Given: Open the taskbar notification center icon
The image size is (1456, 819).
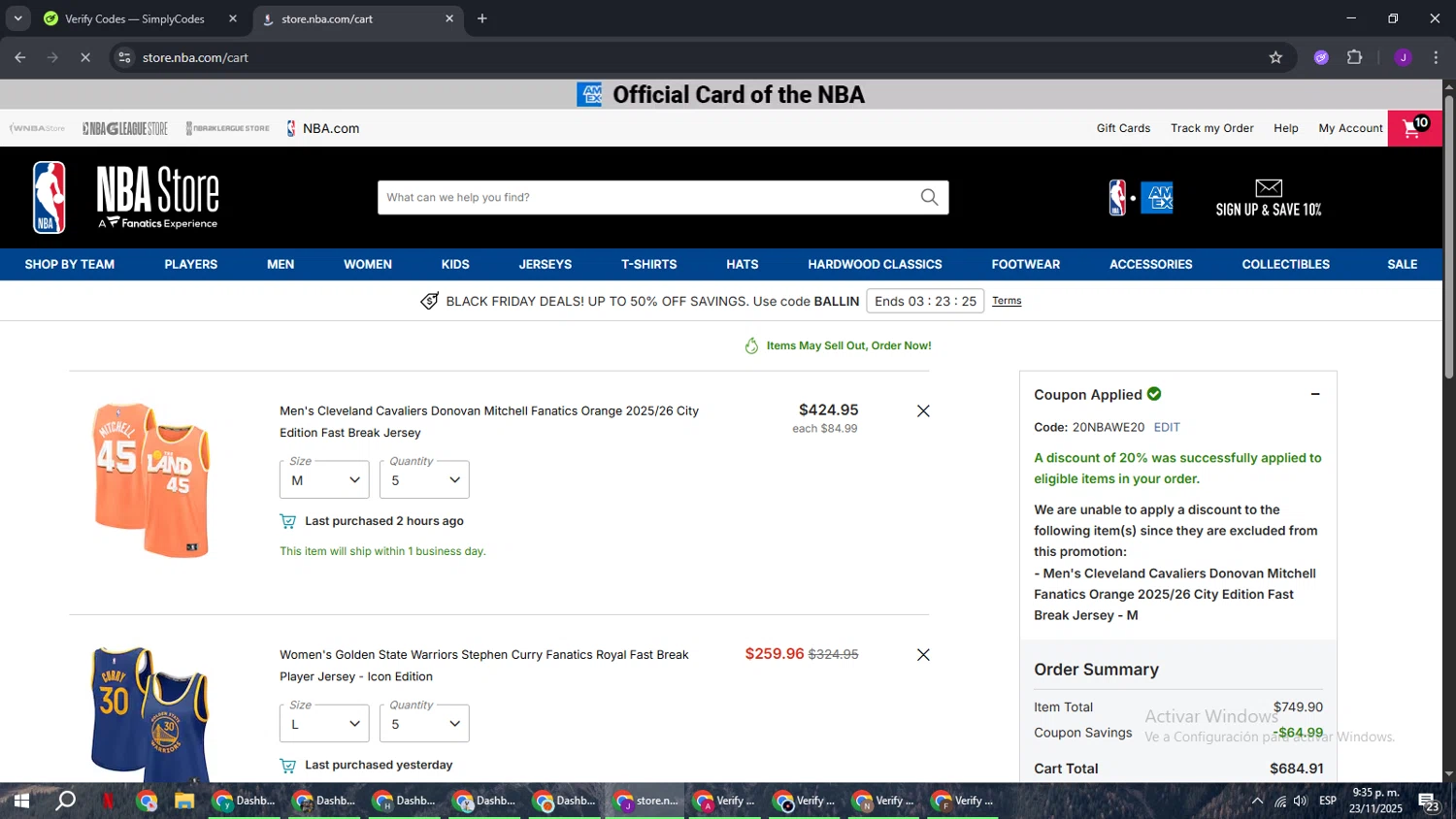Looking at the screenshot, I should [1429, 801].
